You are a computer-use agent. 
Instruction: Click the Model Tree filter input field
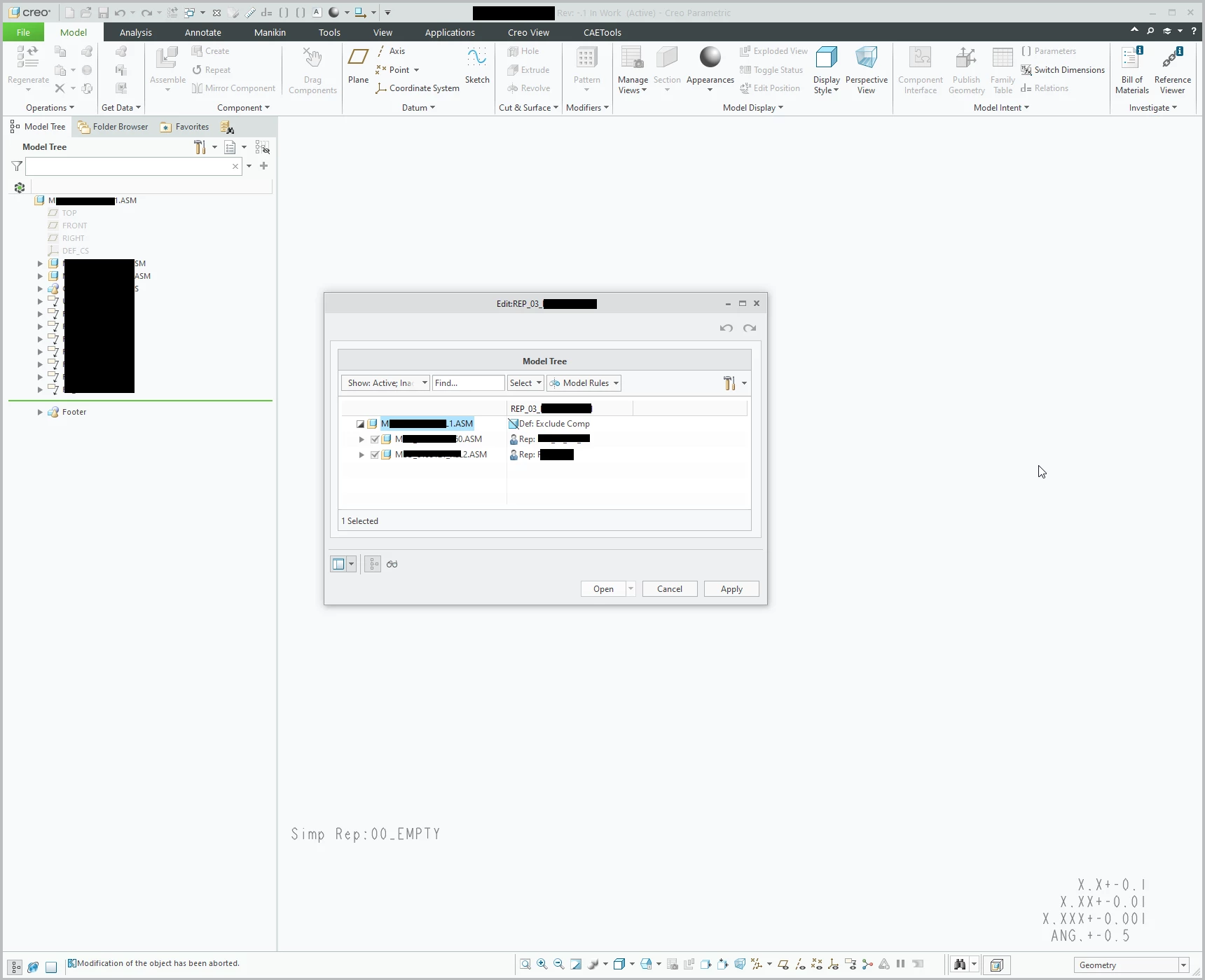[x=129, y=166]
